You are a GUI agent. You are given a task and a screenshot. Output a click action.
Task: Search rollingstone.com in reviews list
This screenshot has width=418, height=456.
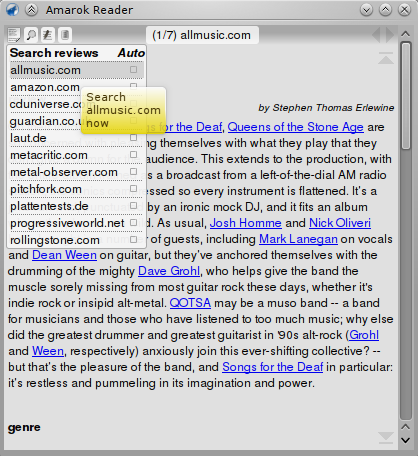(55, 240)
